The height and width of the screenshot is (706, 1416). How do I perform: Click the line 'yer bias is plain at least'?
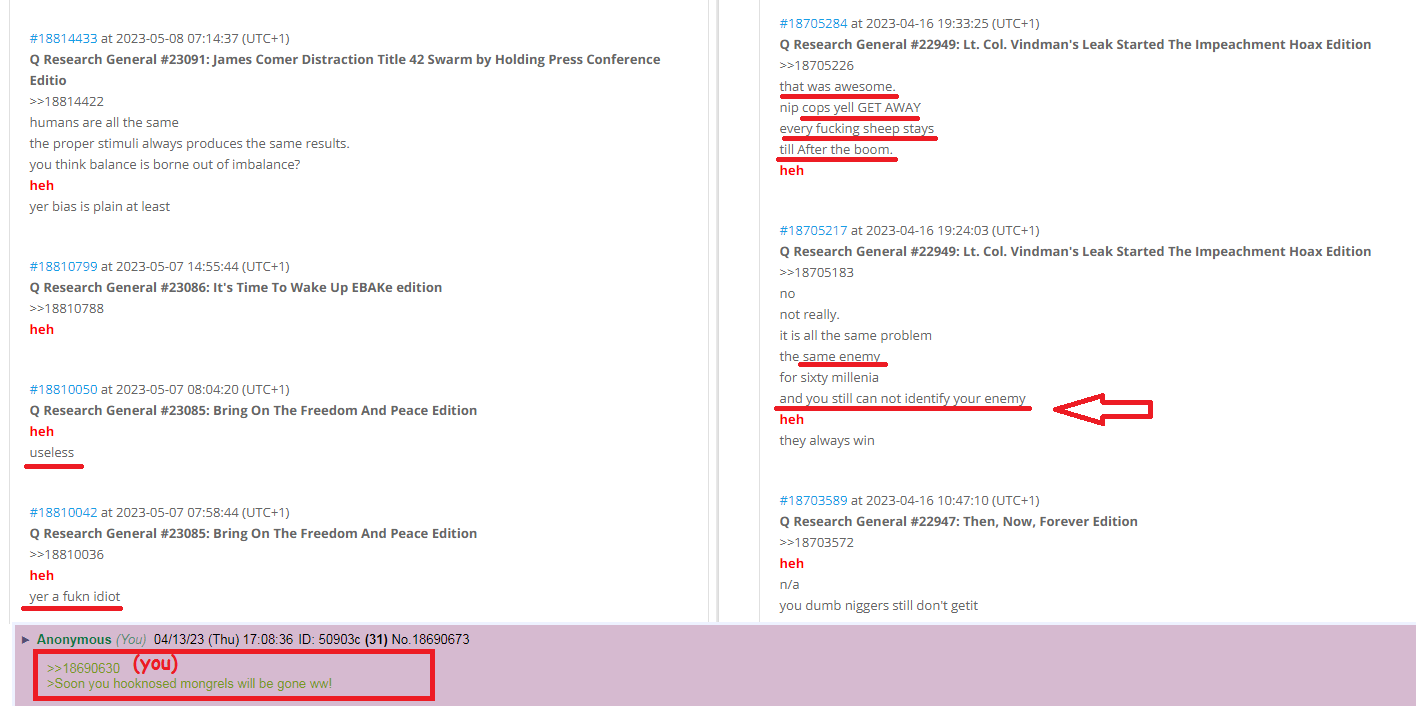pyautogui.click(x=100, y=207)
